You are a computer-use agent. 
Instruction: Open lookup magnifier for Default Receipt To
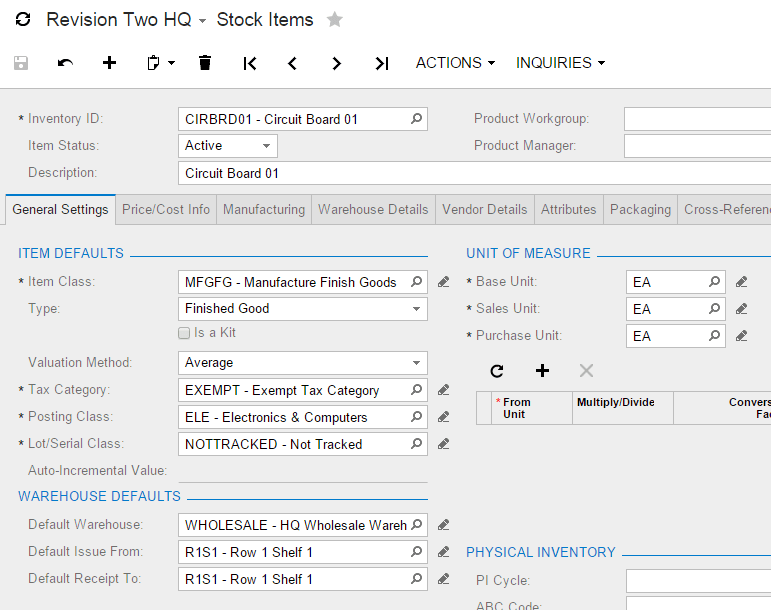416,579
